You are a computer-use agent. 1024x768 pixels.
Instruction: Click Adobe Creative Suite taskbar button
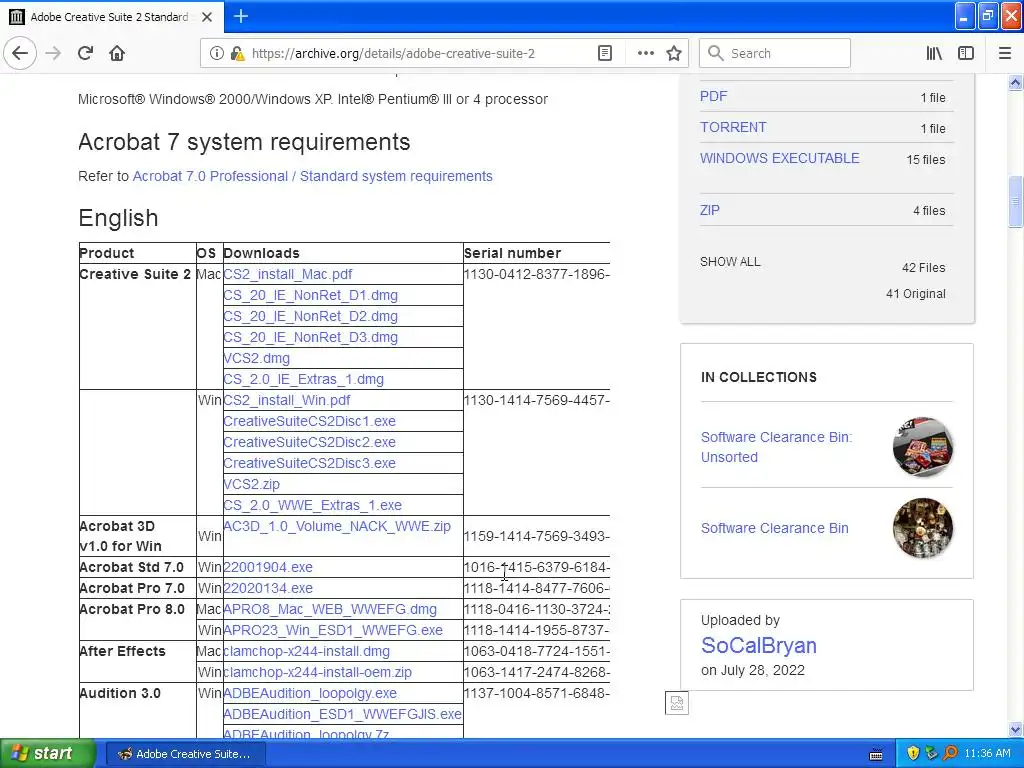pyautogui.click(x=186, y=754)
